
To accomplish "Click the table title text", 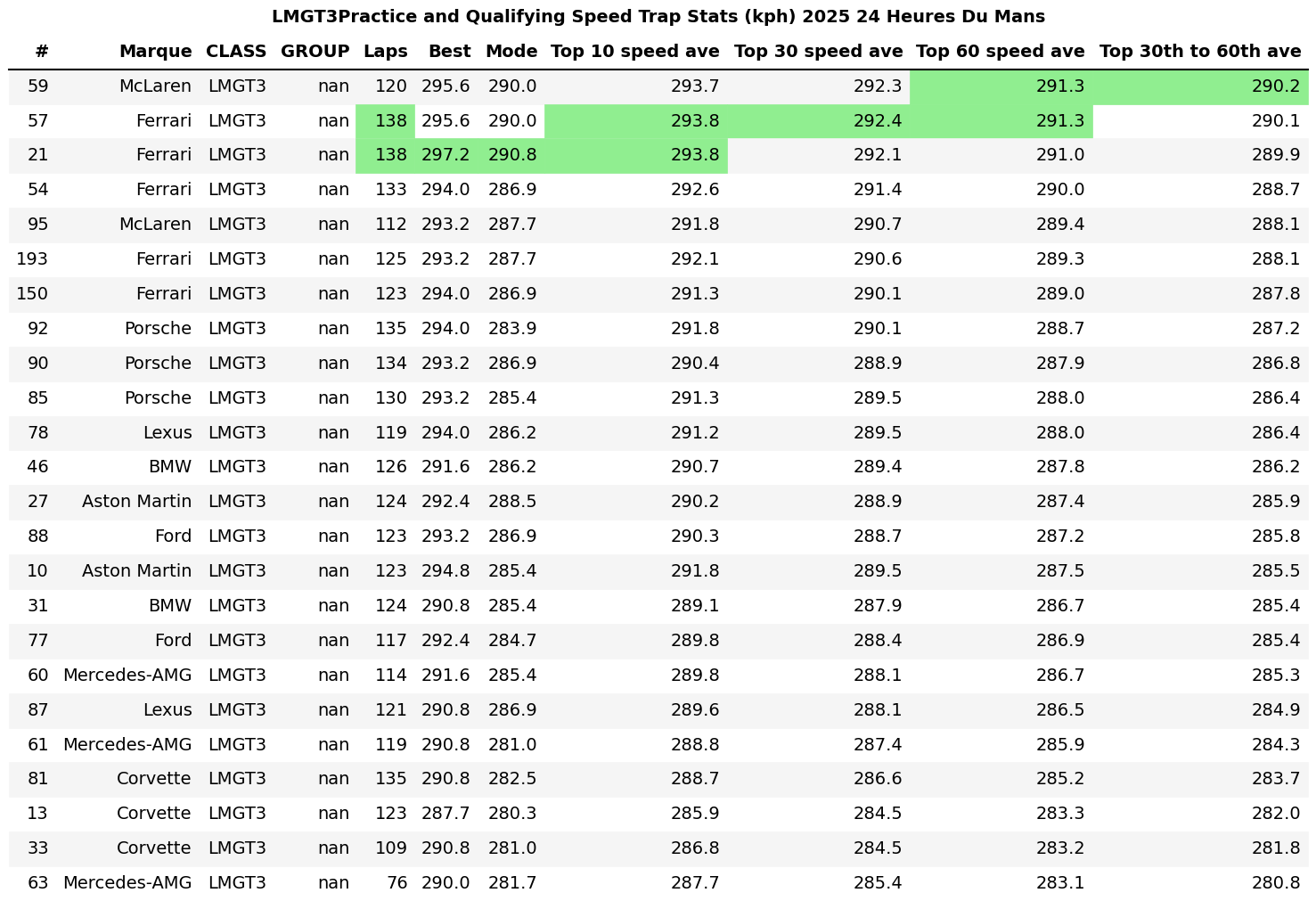I will click(658, 16).
